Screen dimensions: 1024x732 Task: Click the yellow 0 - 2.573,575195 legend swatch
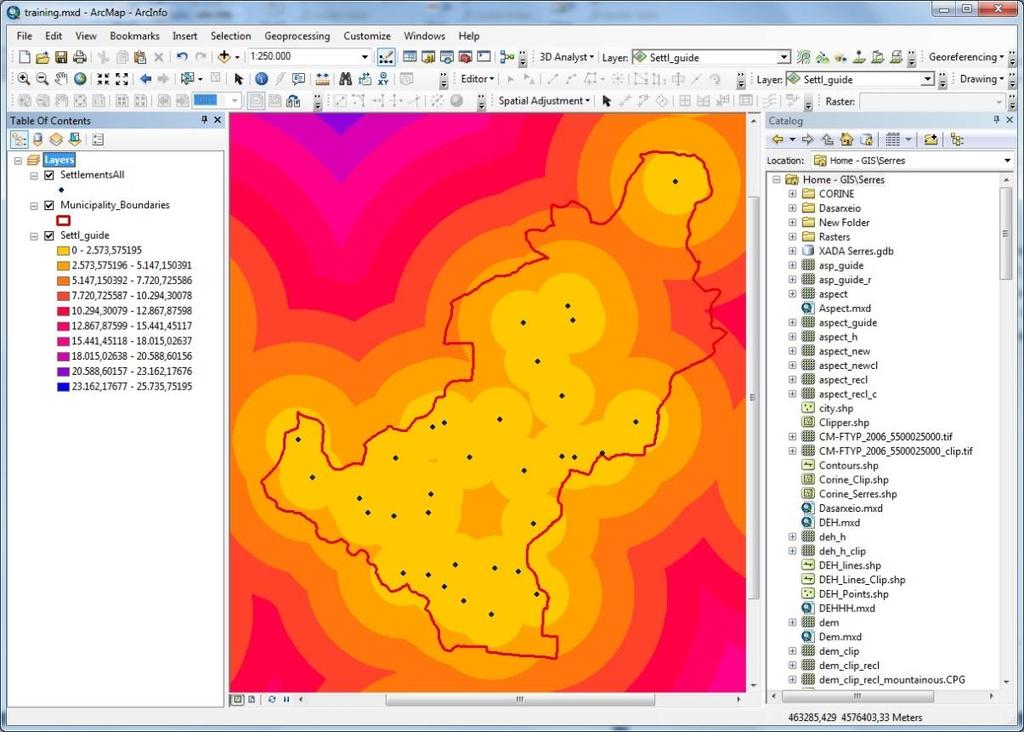[63, 251]
